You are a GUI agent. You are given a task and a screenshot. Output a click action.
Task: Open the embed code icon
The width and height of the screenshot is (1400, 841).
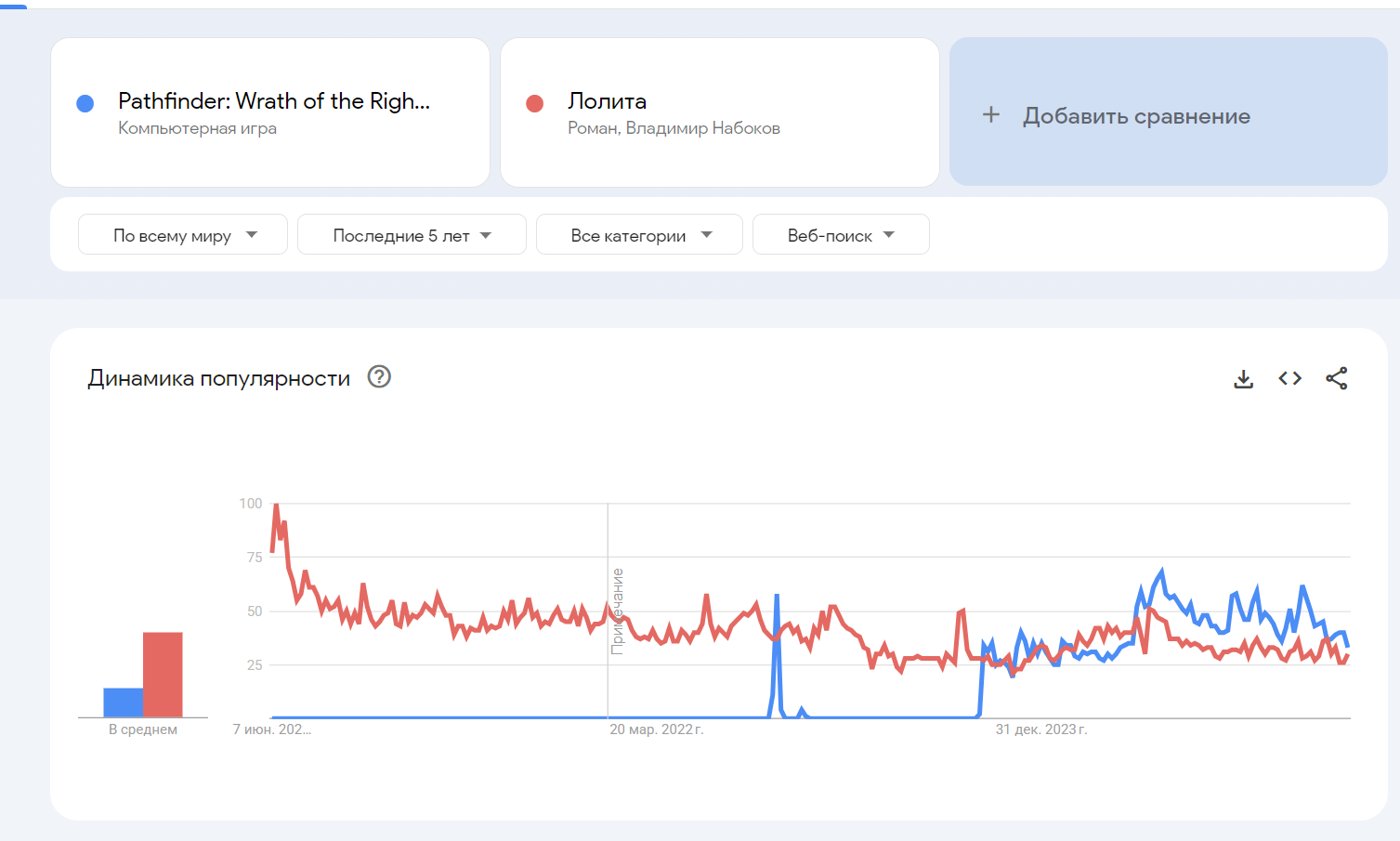point(1289,378)
